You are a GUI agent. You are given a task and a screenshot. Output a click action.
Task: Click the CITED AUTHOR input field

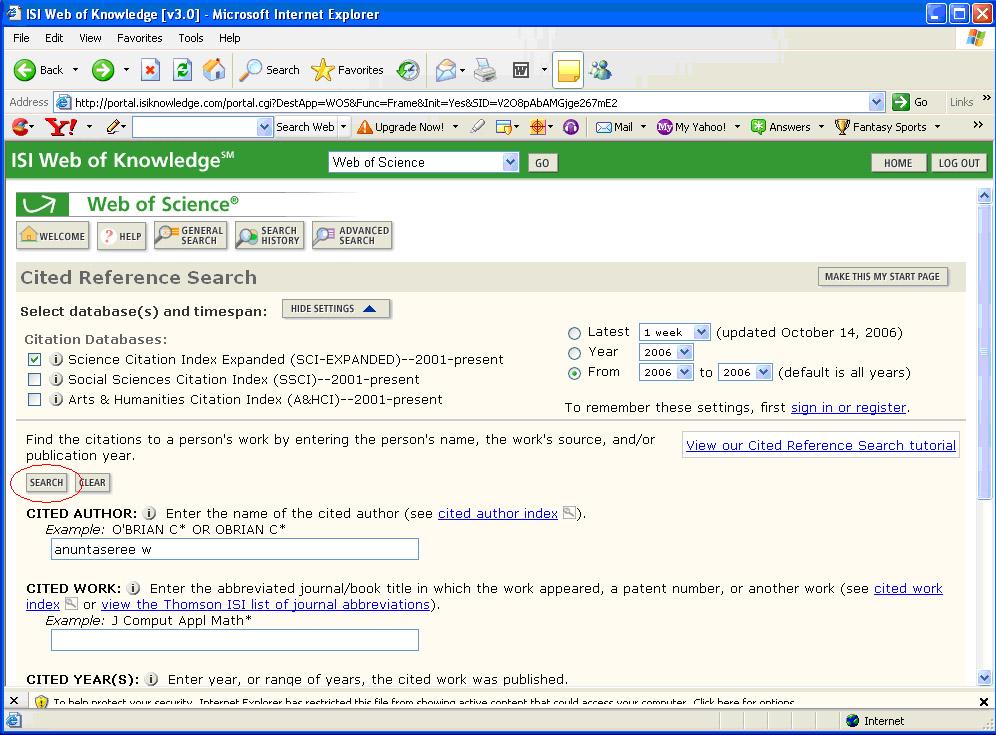click(x=235, y=550)
